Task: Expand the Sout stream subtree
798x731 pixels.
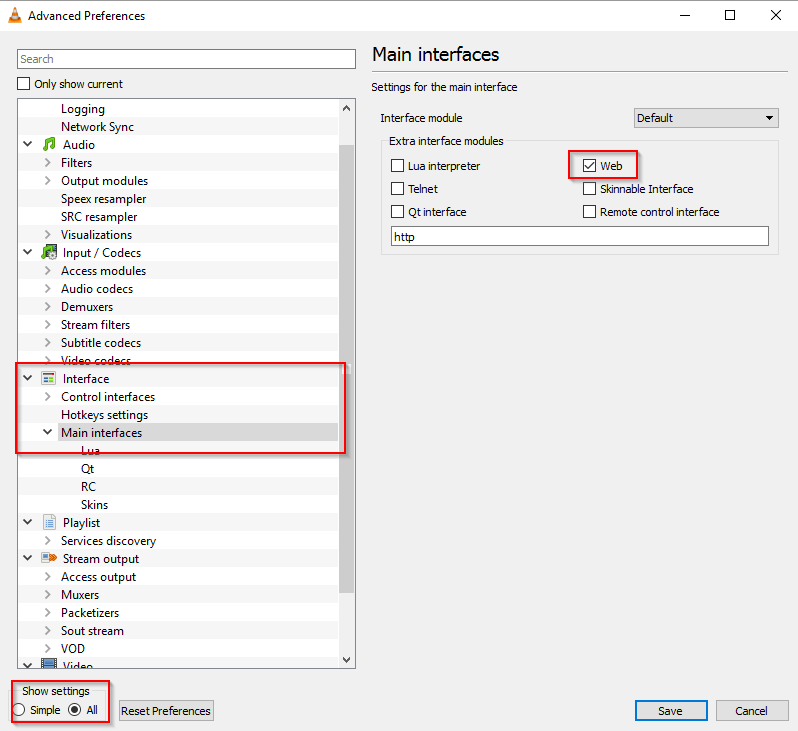Action: 47,630
